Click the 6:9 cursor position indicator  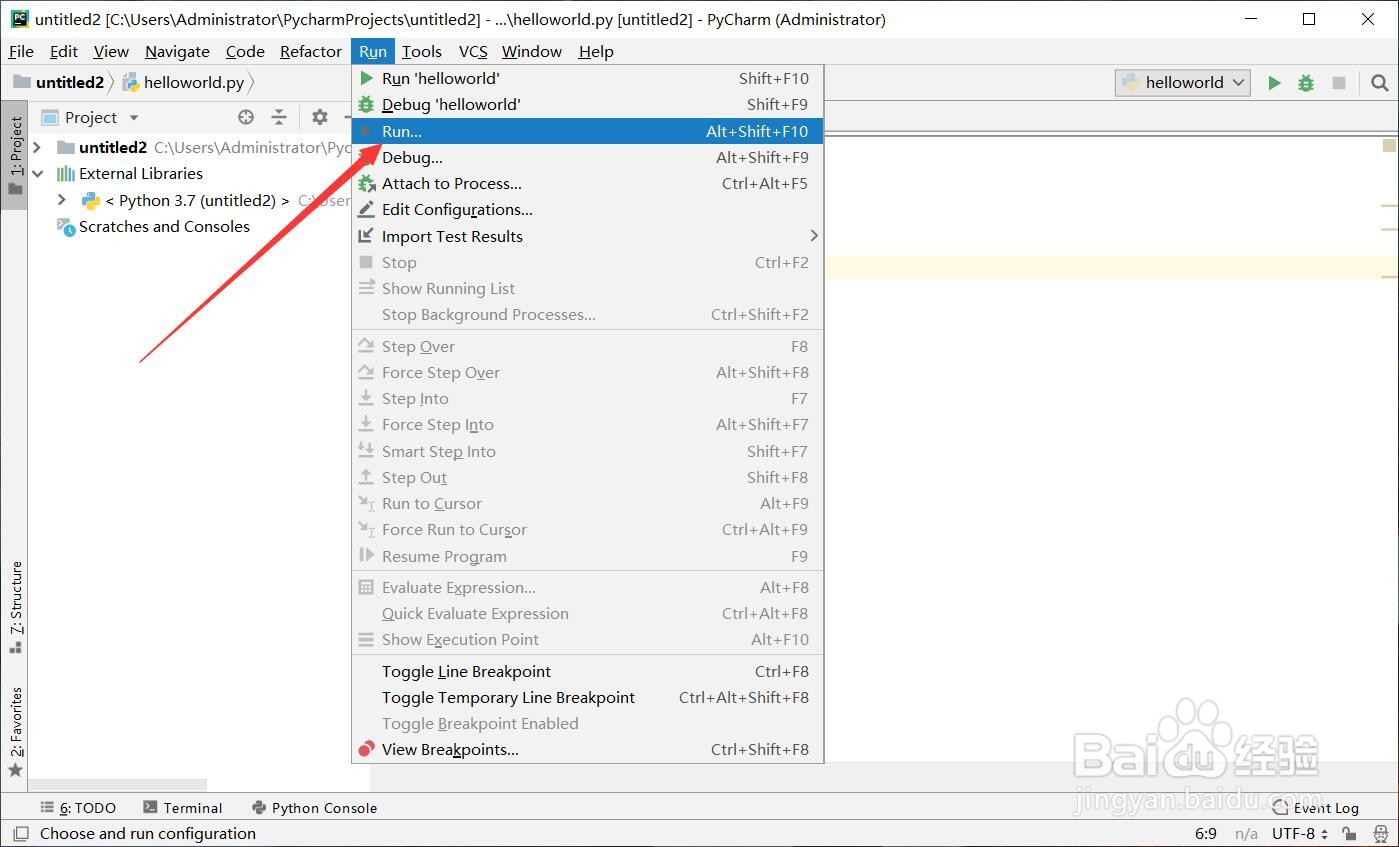pyautogui.click(x=1206, y=833)
